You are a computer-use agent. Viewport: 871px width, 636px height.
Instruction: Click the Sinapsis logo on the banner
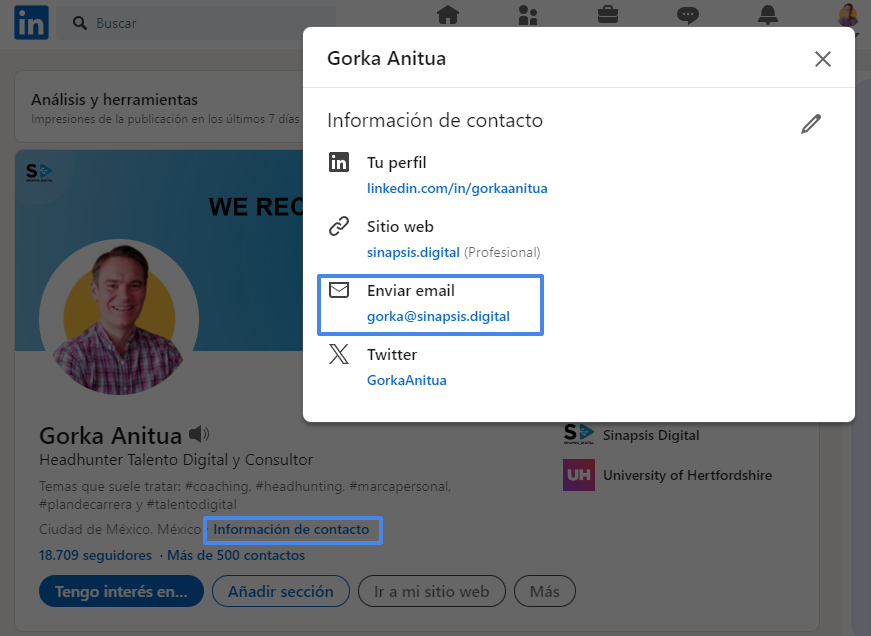pos(39,172)
